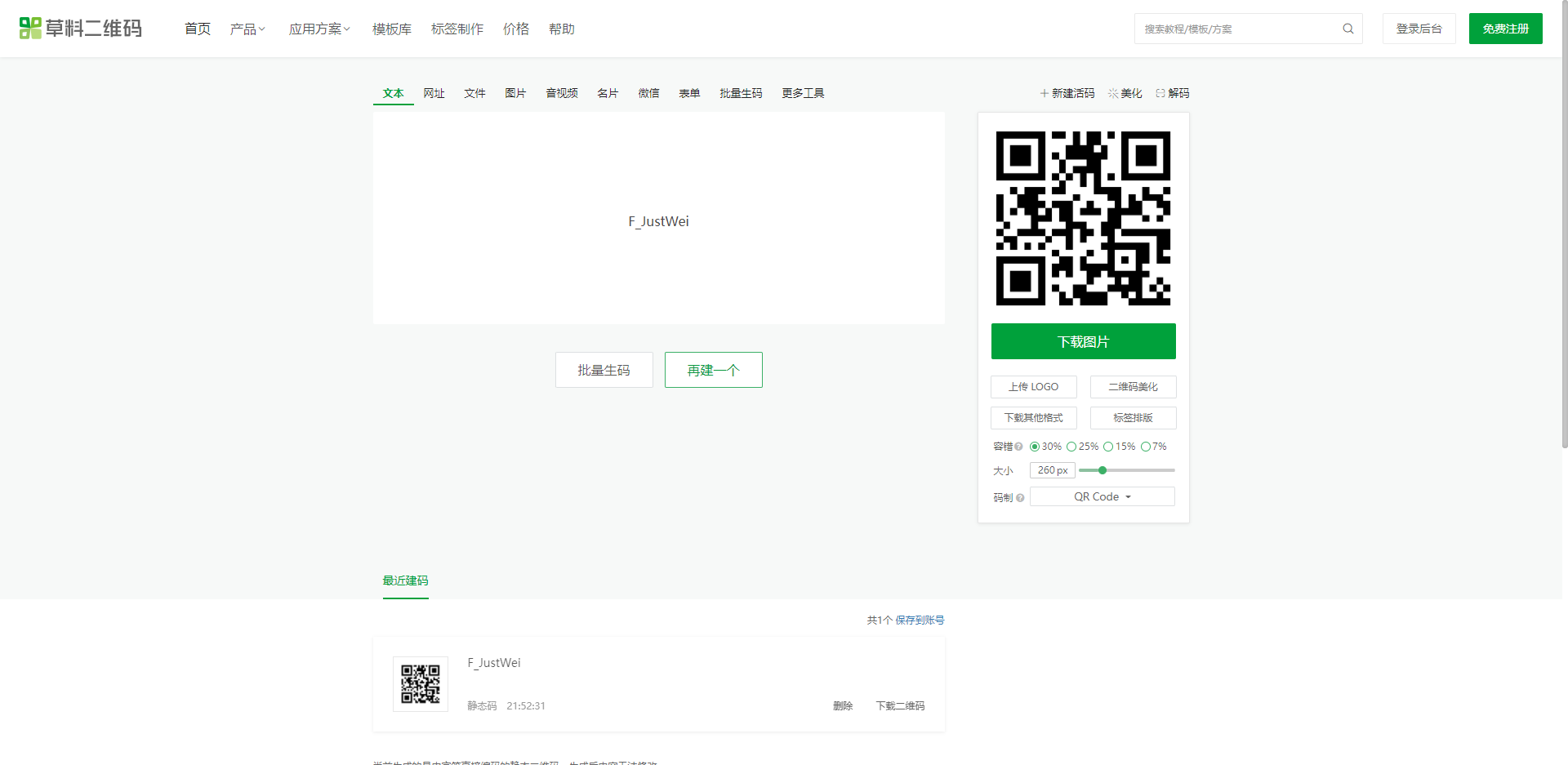This screenshot has height=765, width=1568.
Task: Click the size slider handle
Action: 1102,470
